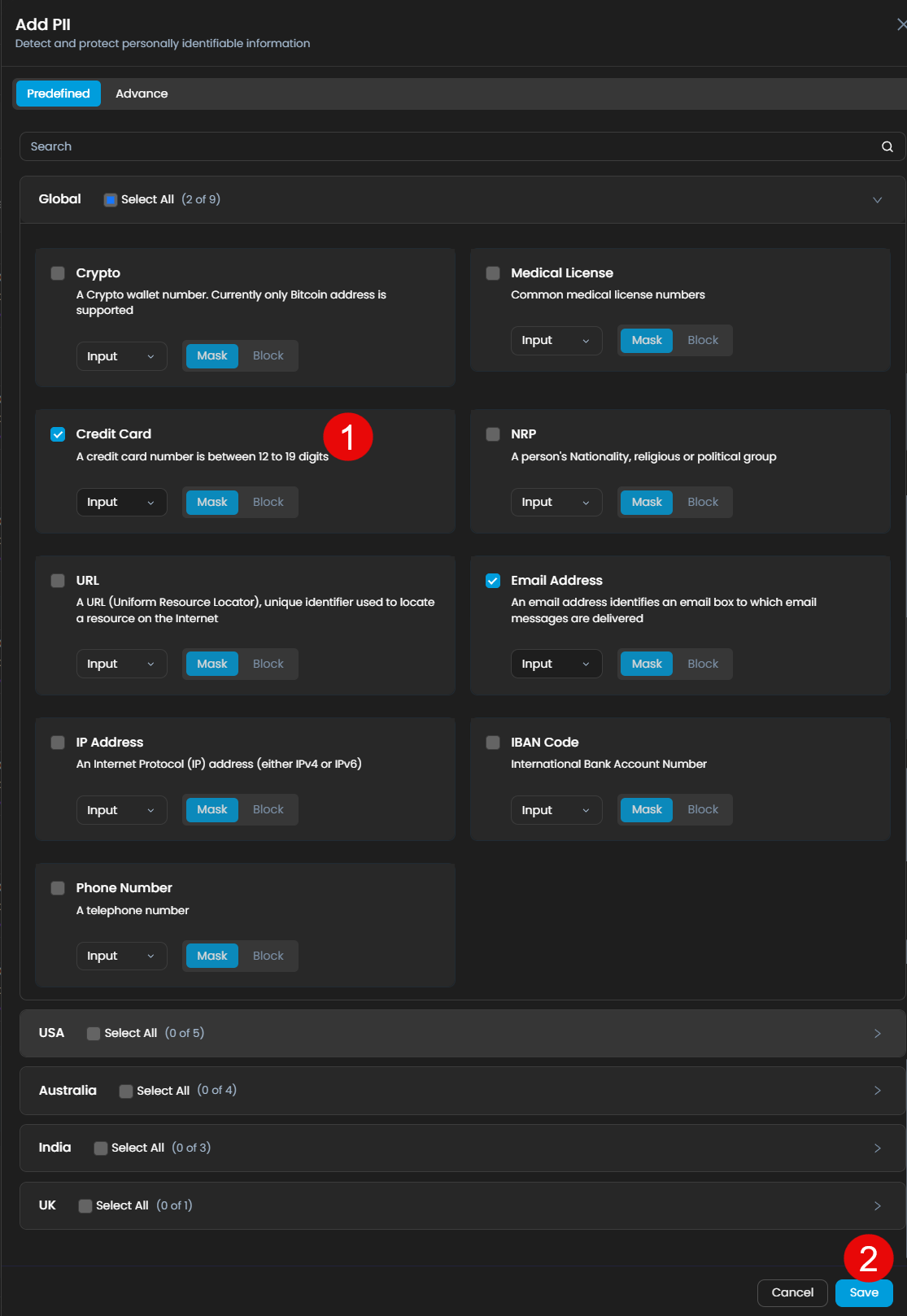Viewport: 907px width, 1316px height.
Task: Toggle Select All for Global
Action: click(111, 200)
